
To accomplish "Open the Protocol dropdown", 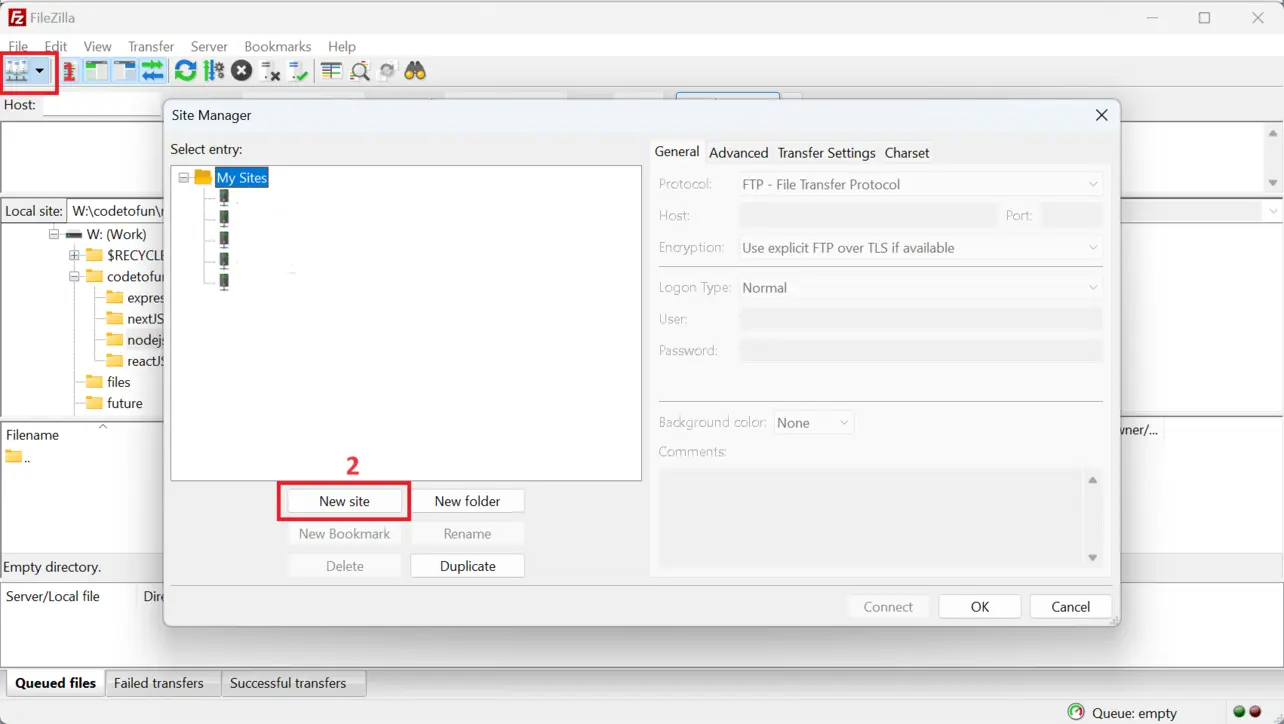I will 920,184.
